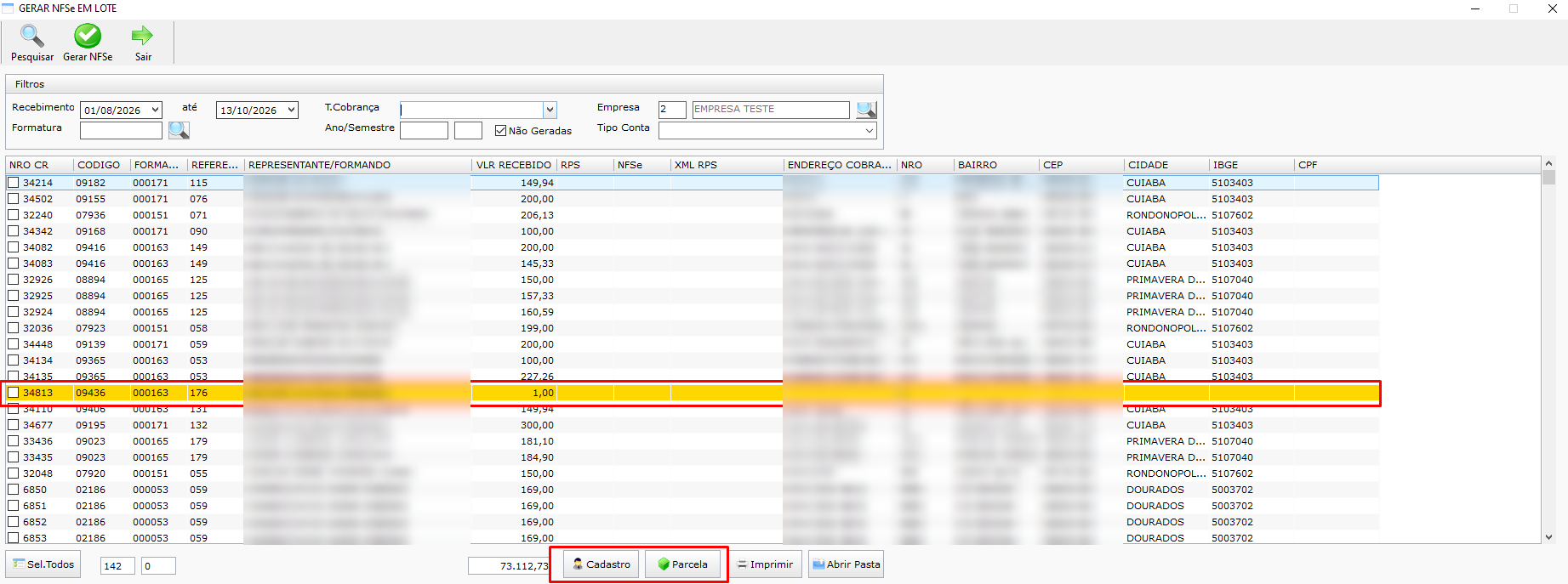Check the highlighted row 34813 checkbox
This screenshot has width=1568, height=584.
pos(14,393)
